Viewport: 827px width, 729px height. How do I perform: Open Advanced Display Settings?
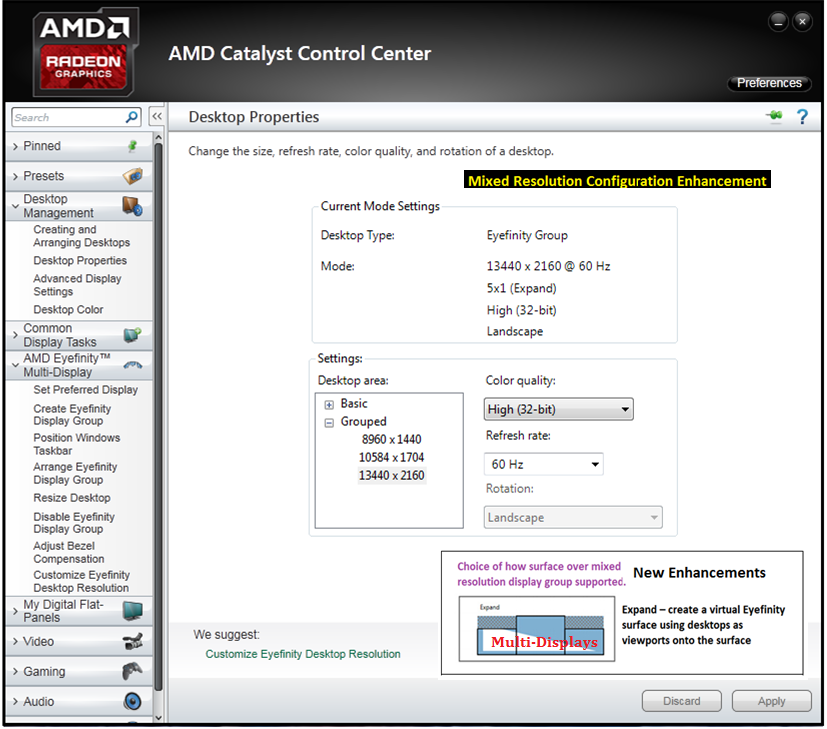pos(77,285)
